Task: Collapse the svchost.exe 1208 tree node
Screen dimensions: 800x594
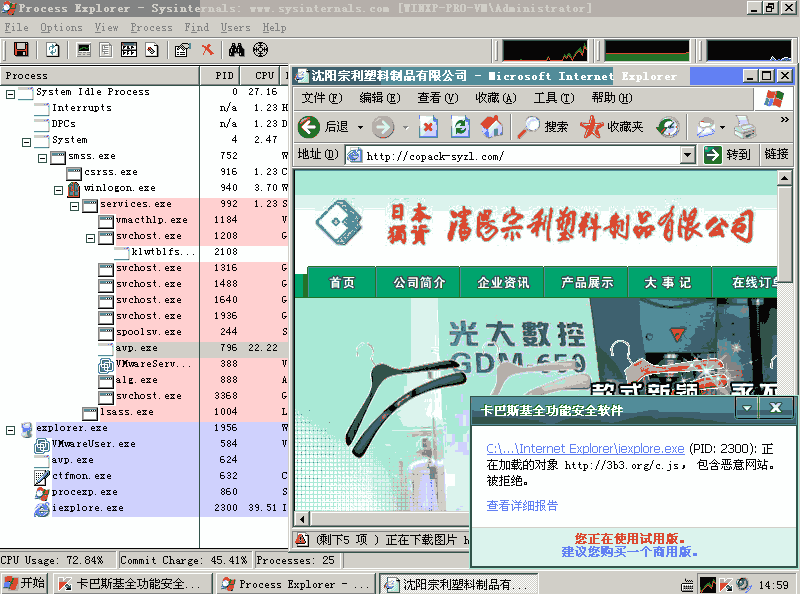Action: [x=90, y=238]
